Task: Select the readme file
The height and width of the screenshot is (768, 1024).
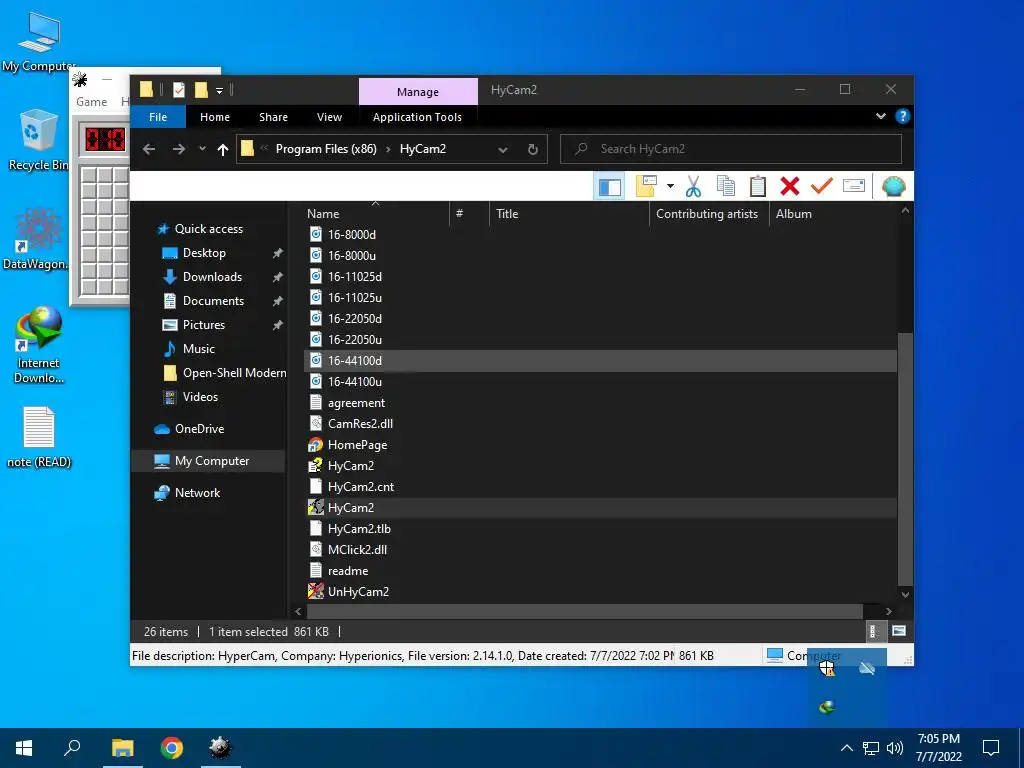Action: 347,571
